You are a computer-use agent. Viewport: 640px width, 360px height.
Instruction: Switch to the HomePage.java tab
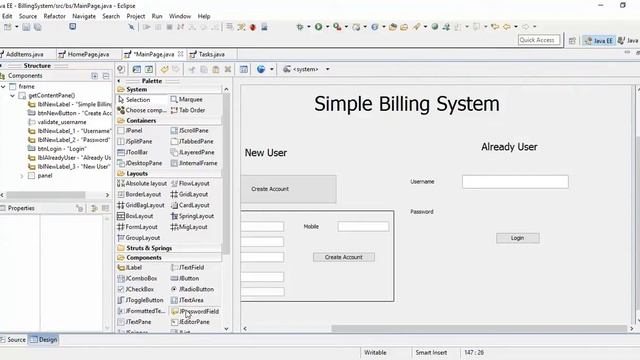(88, 54)
